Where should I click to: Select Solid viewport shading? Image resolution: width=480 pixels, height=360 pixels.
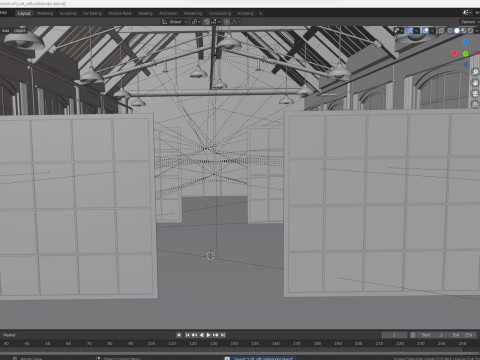point(457,31)
